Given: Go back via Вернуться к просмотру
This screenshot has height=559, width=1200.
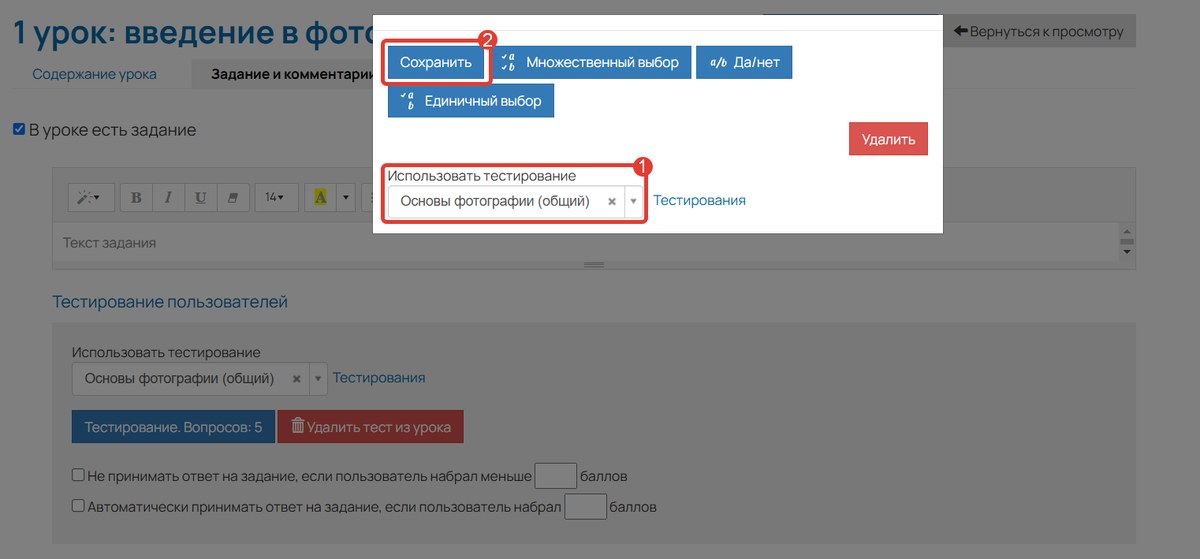Looking at the screenshot, I should coord(1039,31).
